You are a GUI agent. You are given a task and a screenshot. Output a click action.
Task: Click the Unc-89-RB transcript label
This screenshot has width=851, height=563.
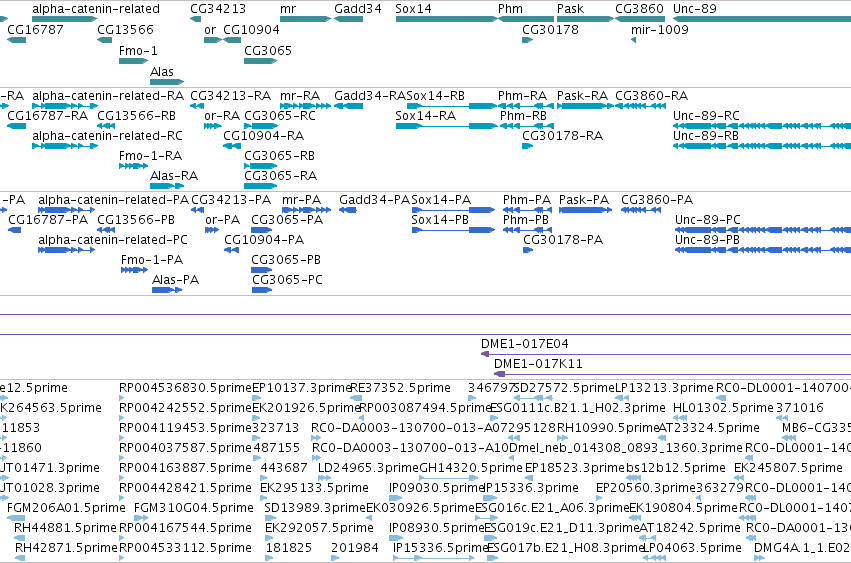tap(706, 136)
